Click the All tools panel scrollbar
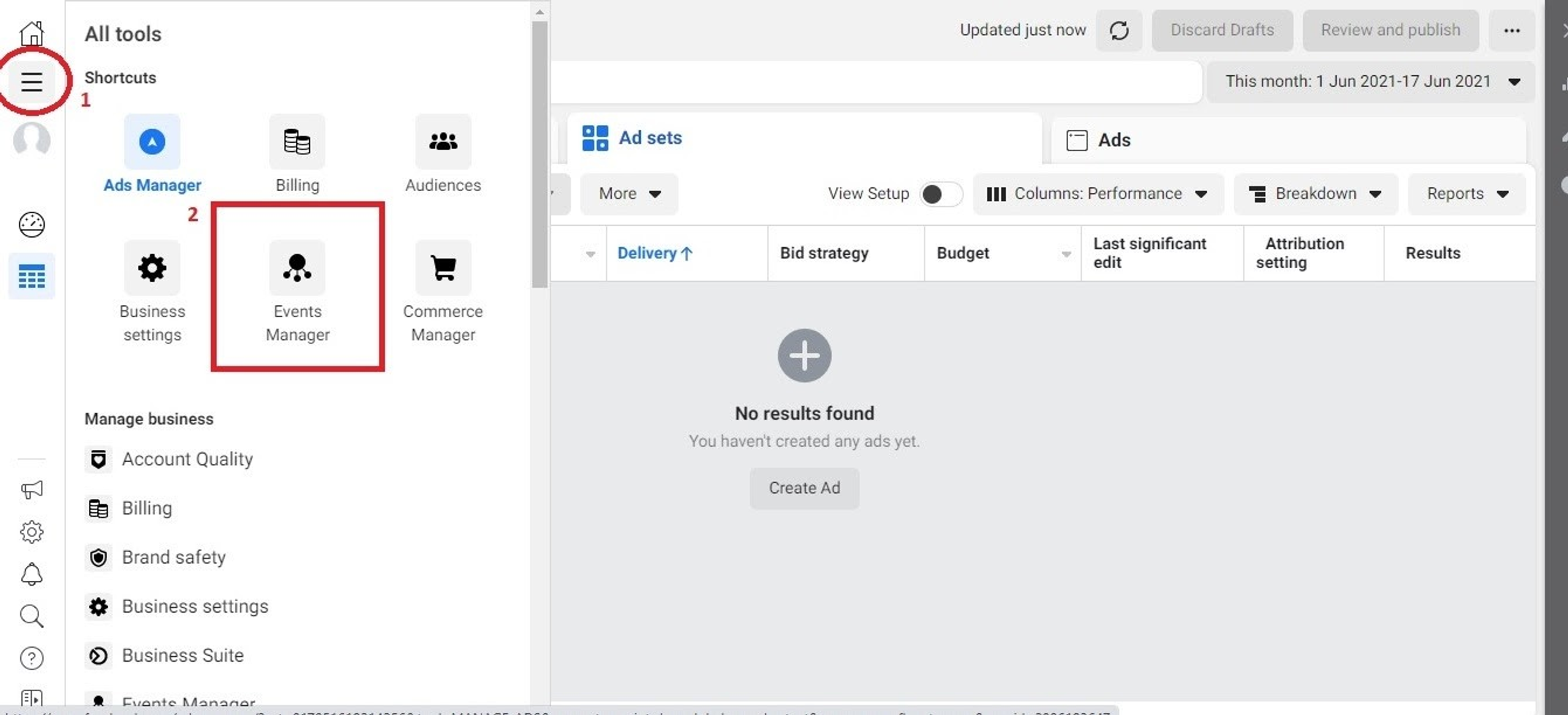 click(x=540, y=153)
